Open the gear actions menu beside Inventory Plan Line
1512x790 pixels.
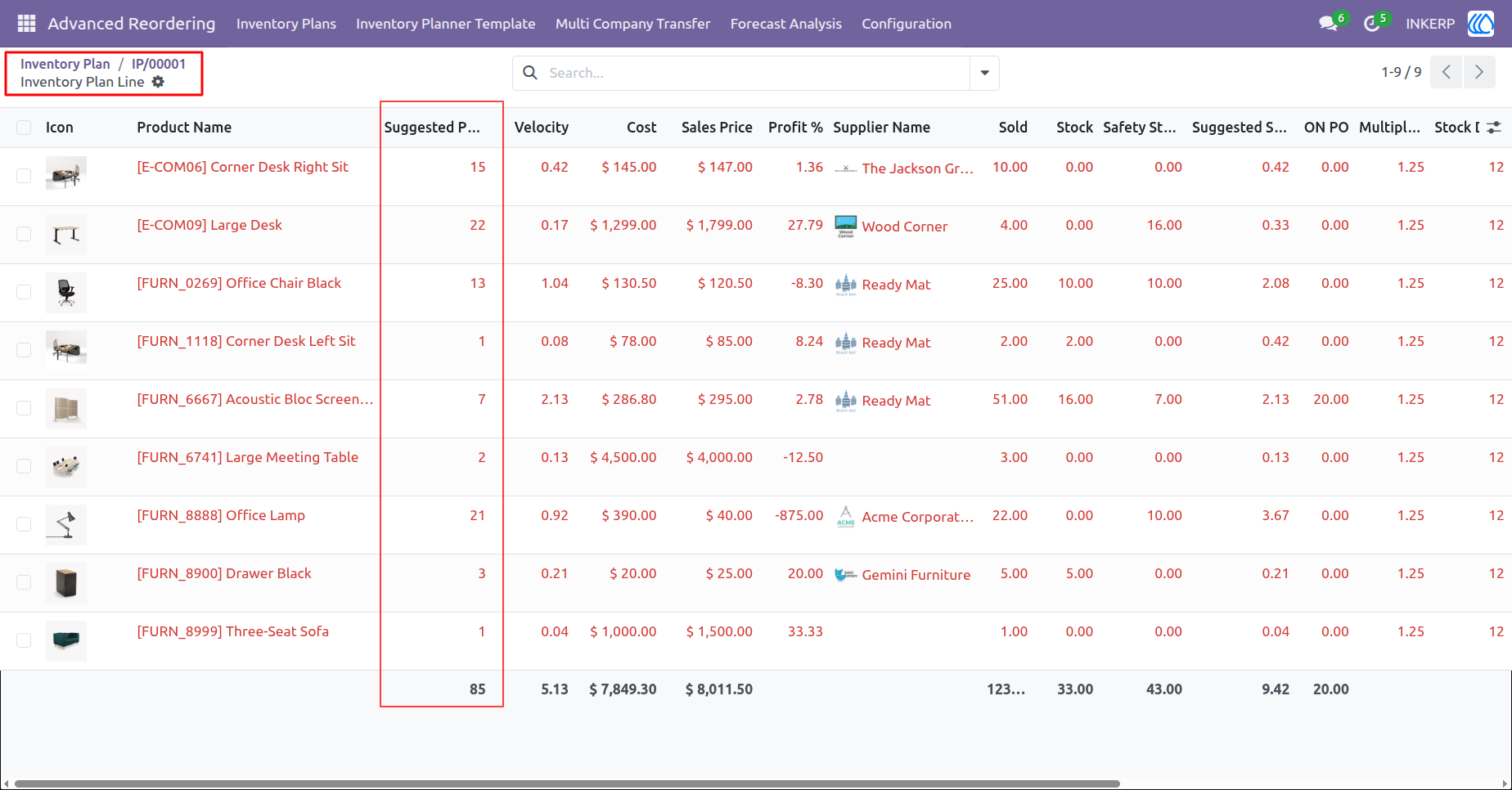click(x=158, y=82)
